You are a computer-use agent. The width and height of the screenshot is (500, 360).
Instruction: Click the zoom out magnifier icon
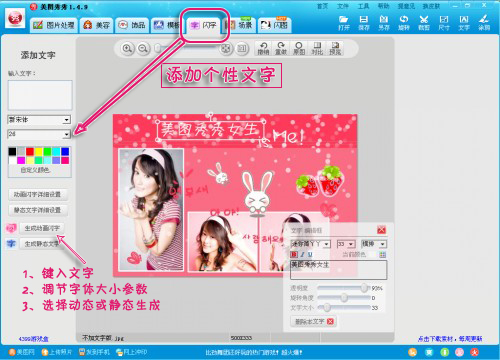pos(143,49)
